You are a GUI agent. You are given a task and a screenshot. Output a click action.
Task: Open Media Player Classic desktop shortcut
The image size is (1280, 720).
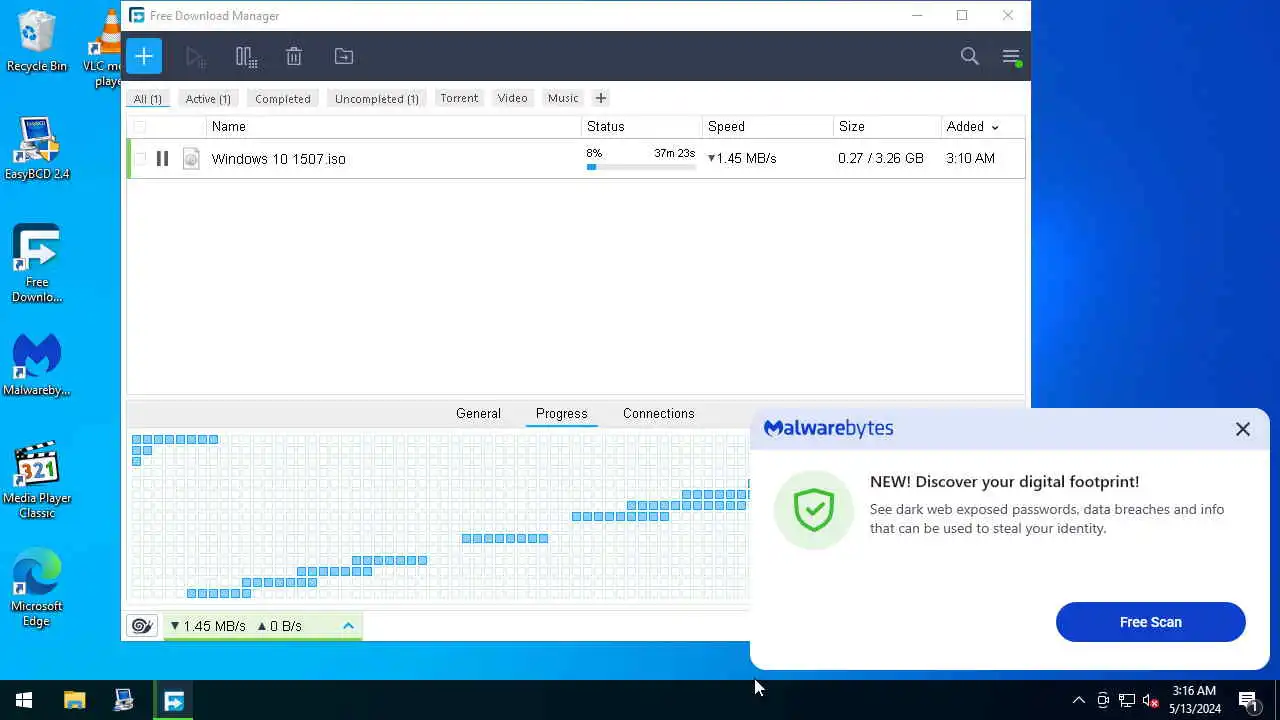pyautogui.click(x=37, y=482)
